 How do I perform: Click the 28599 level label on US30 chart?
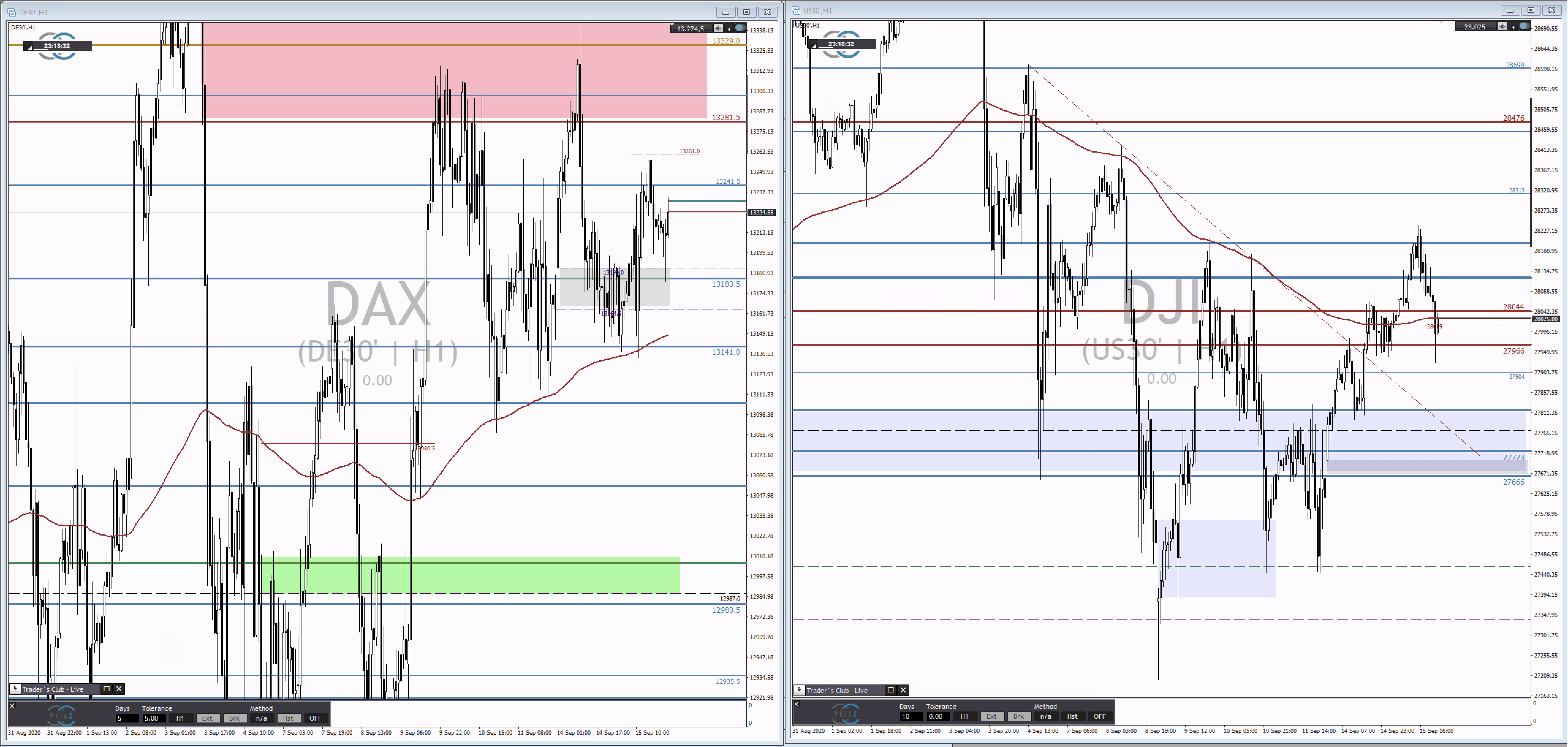click(1515, 65)
